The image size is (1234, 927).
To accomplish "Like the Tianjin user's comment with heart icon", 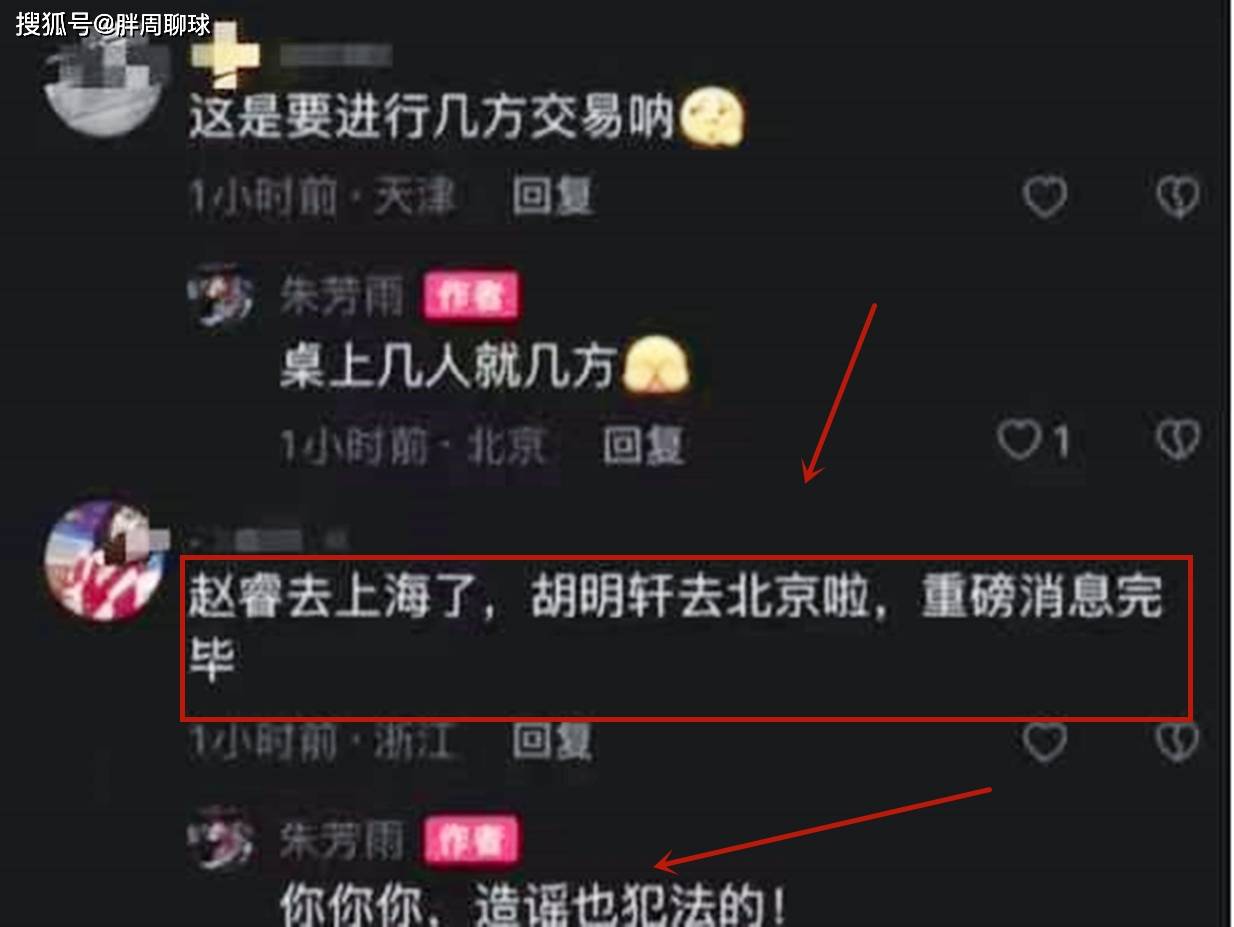I will tap(1045, 197).
